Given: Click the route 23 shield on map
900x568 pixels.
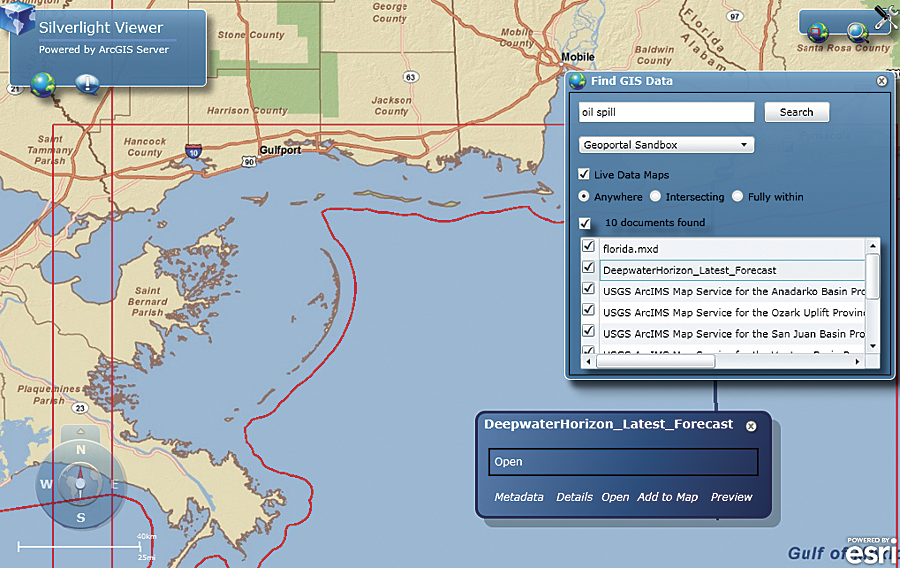Looking at the screenshot, I should 80,408.
